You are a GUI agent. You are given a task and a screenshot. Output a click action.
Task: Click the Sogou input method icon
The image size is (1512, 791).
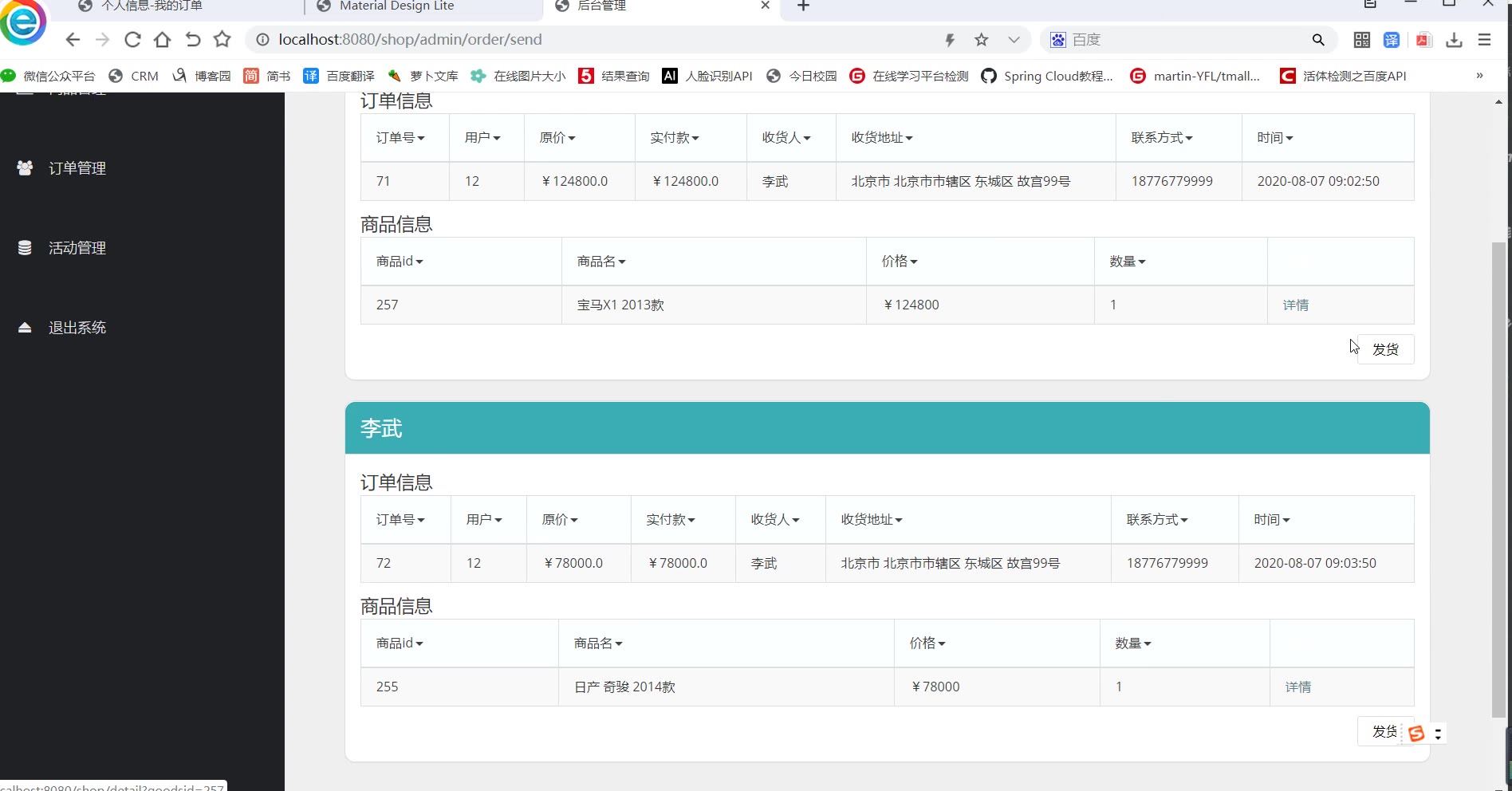coord(1416,734)
